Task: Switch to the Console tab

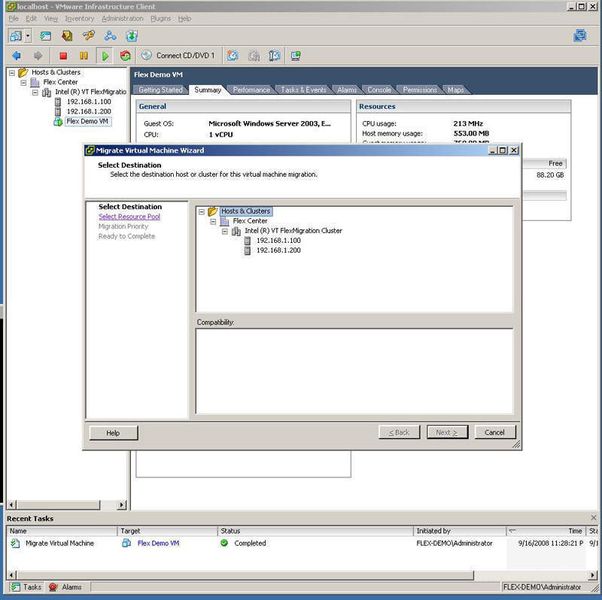Action: tap(379, 90)
